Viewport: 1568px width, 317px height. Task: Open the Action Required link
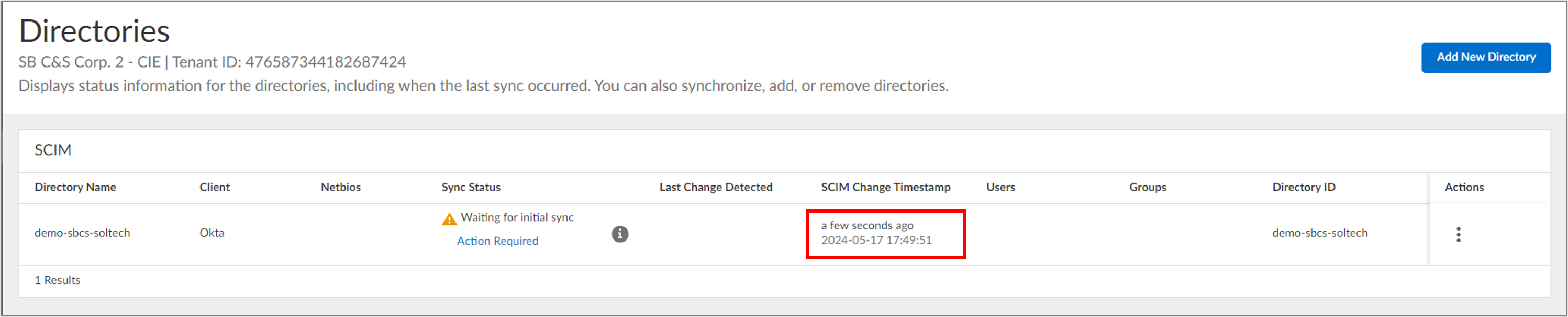(497, 241)
